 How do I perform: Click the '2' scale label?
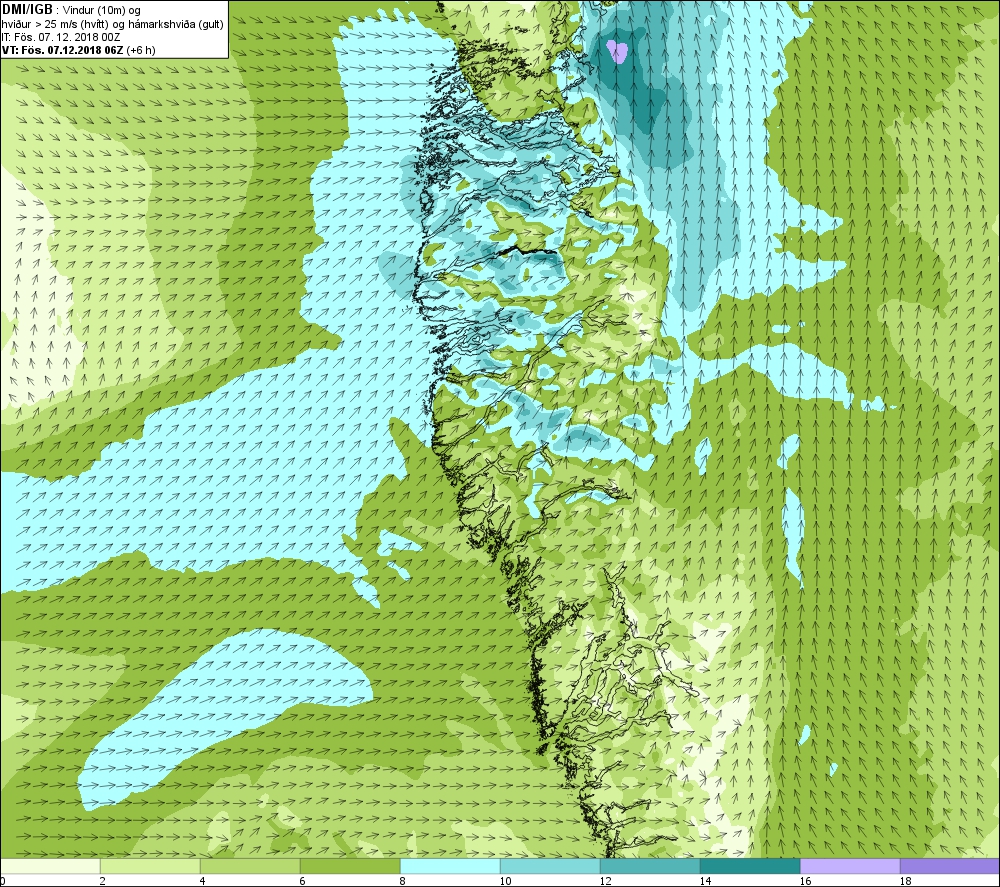102,881
